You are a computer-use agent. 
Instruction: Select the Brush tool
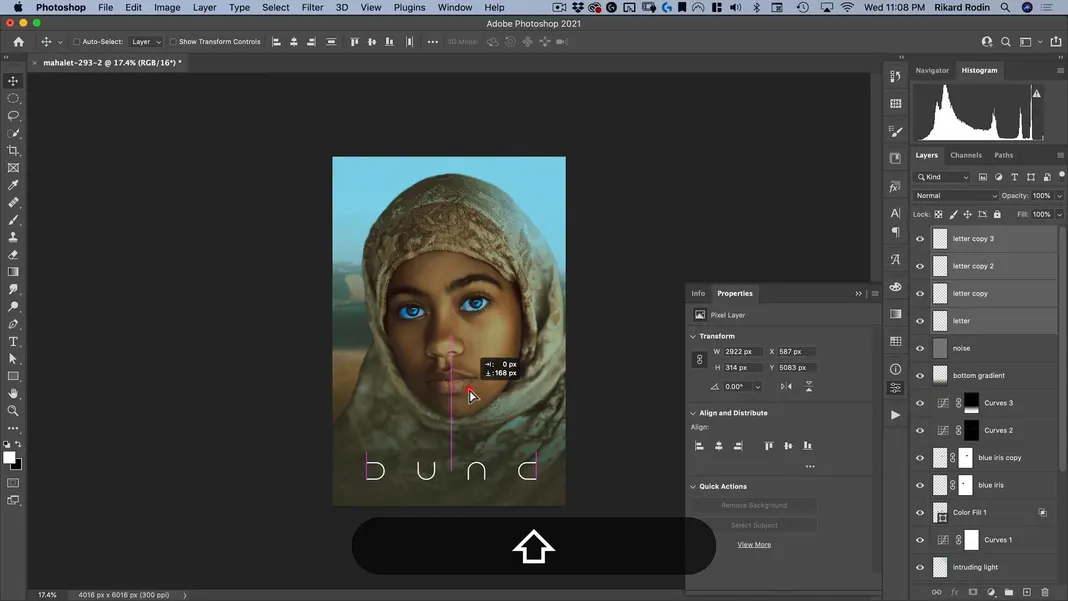click(13, 220)
